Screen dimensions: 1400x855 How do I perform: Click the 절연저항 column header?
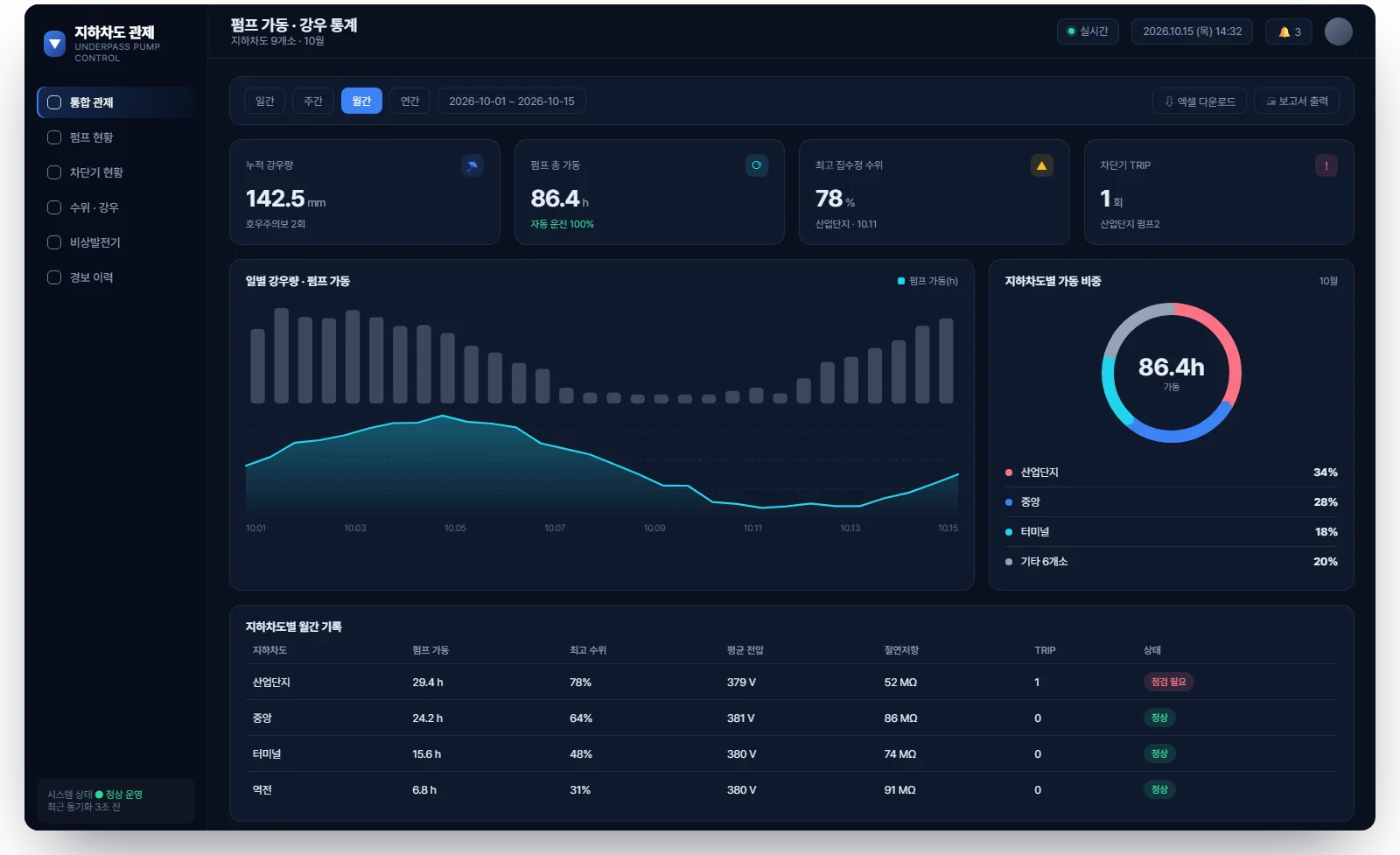point(901,650)
